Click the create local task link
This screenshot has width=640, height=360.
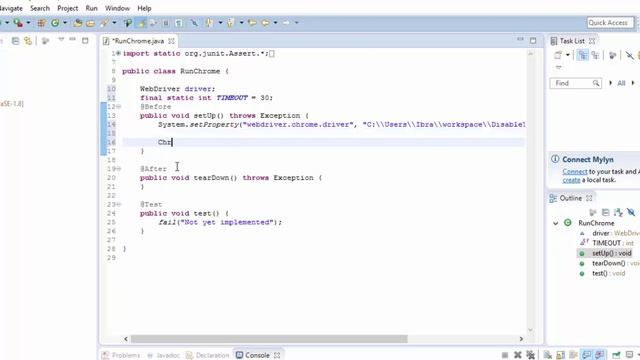571,180
